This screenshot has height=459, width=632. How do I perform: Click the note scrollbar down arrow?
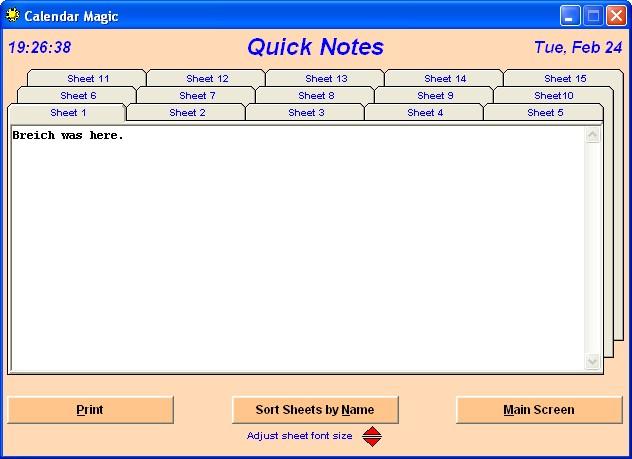point(592,361)
